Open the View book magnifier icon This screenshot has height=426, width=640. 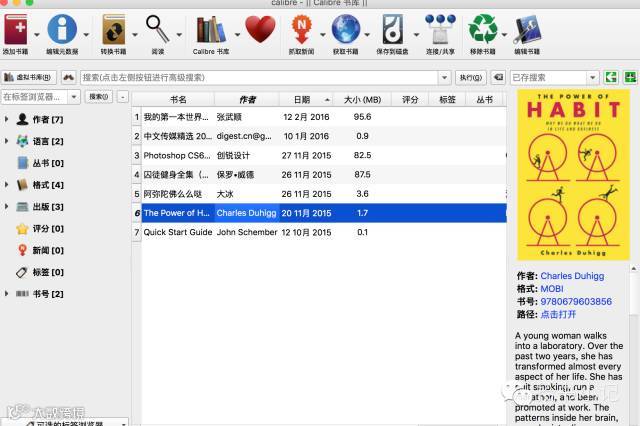click(x=158, y=29)
